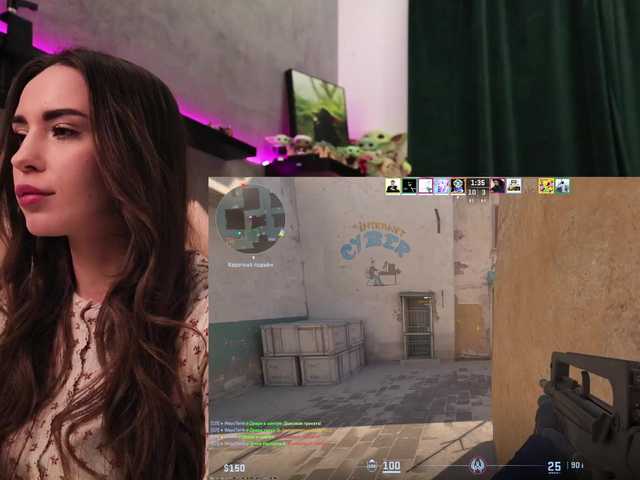Image resolution: width=640 pixels, height=480 pixels.
Task: Click the white-pink third player avatar
Action: 425,186
